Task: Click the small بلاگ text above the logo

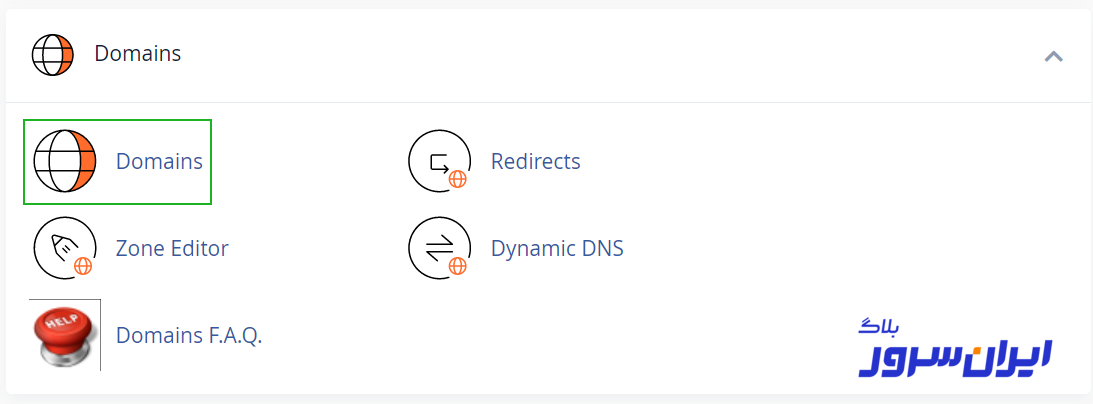Action: tap(880, 327)
